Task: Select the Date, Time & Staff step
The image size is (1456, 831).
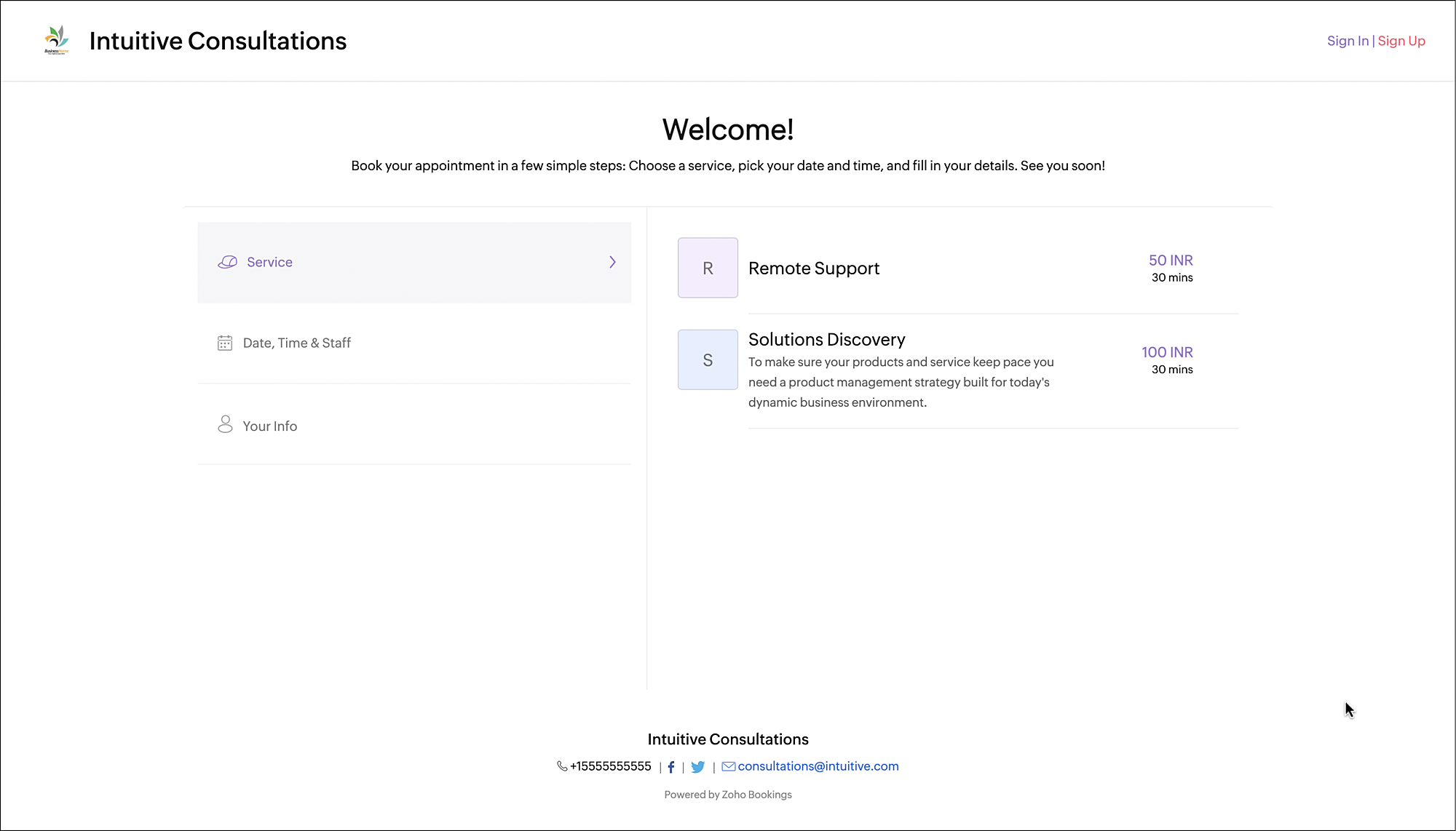Action: tap(297, 343)
